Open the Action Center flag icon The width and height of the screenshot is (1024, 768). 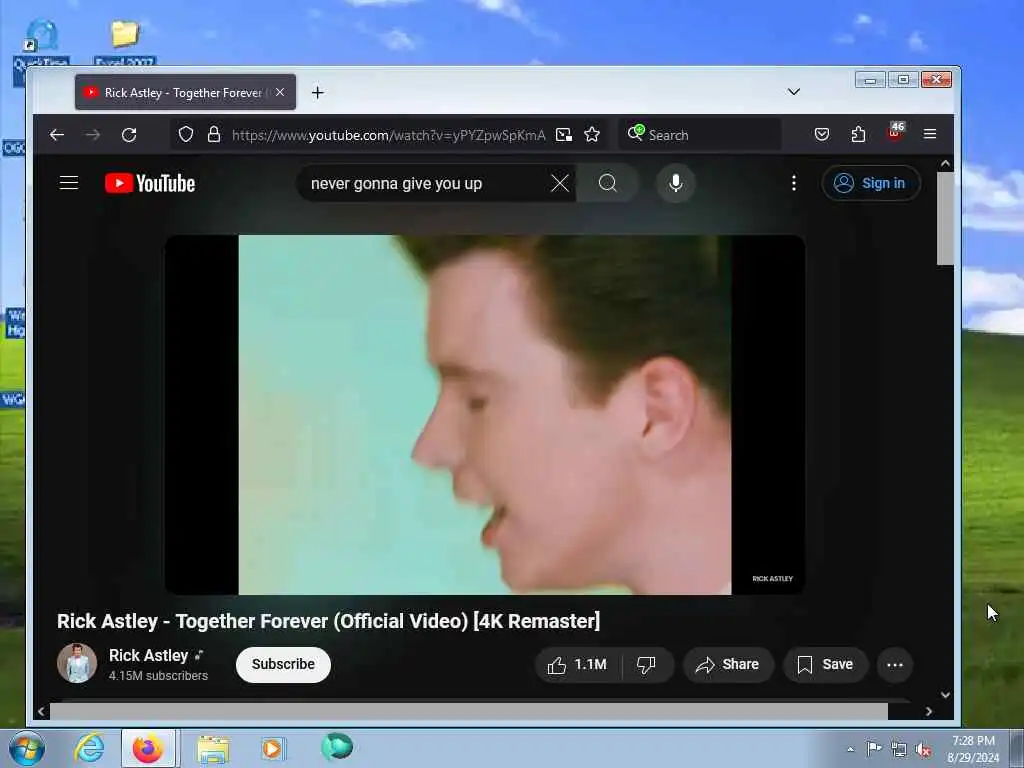point(874,748)
